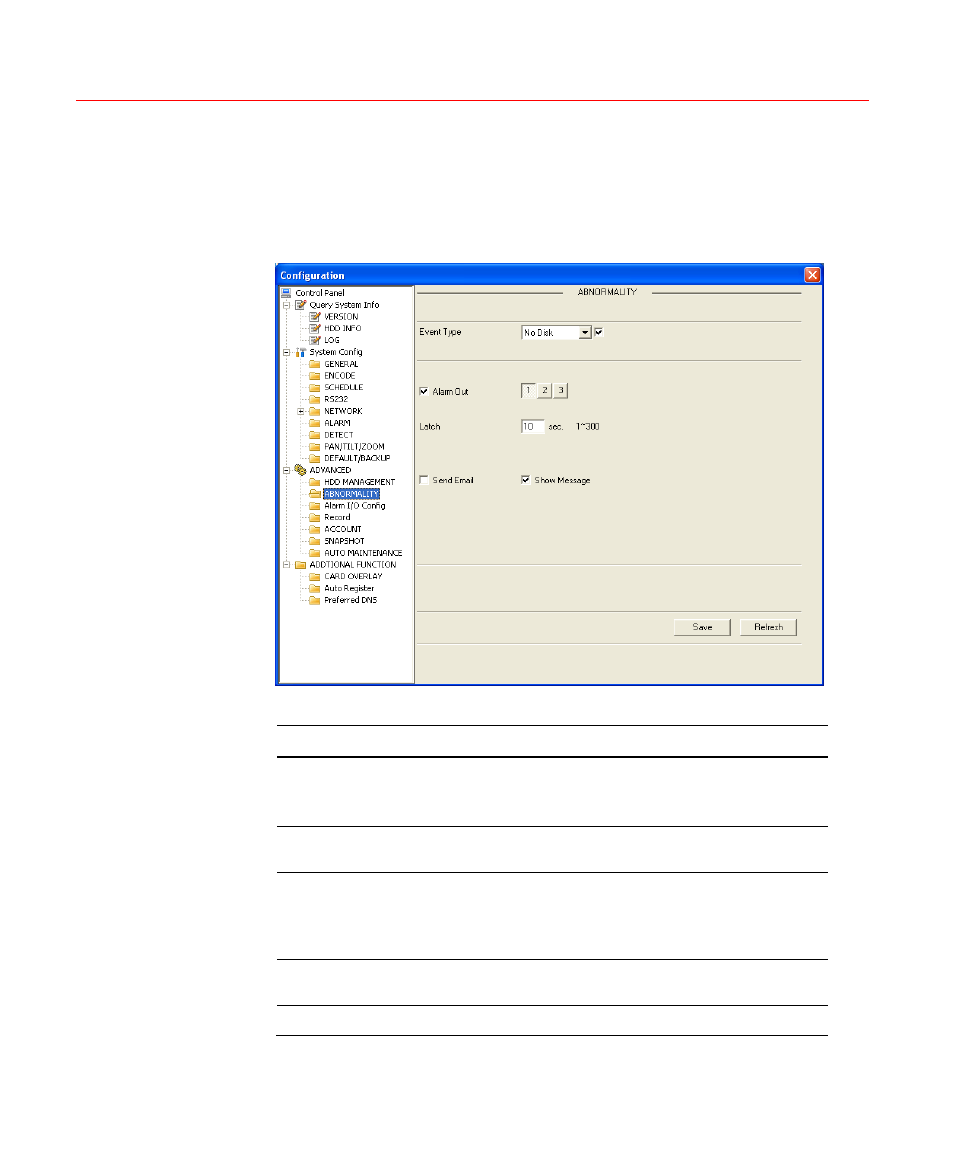
Task: Toggle the Alarm Out checkbox
Action: click(x=424, y=392)
